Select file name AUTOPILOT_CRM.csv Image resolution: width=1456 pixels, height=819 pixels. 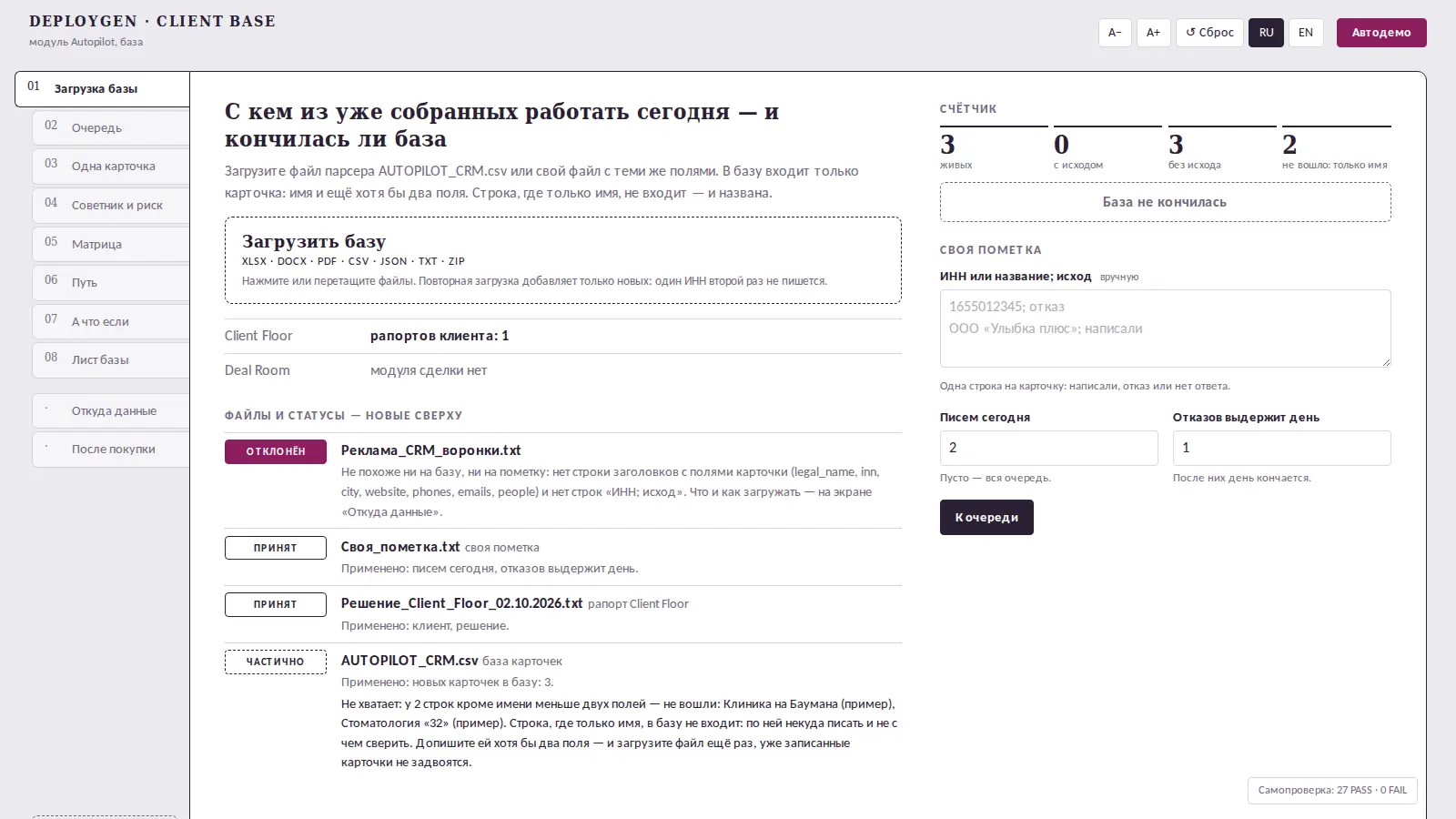(x=409, y=661)
